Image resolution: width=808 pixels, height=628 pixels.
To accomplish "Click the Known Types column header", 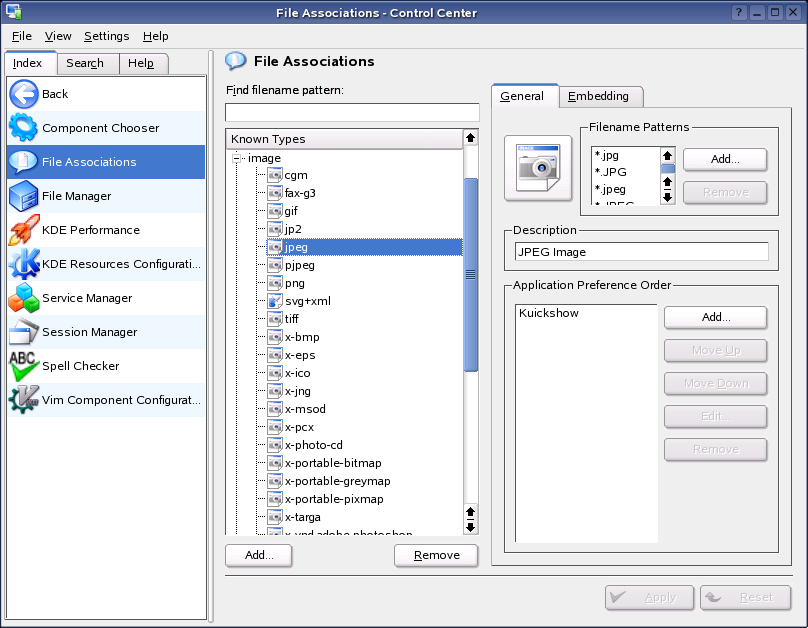I will (344, 139).
